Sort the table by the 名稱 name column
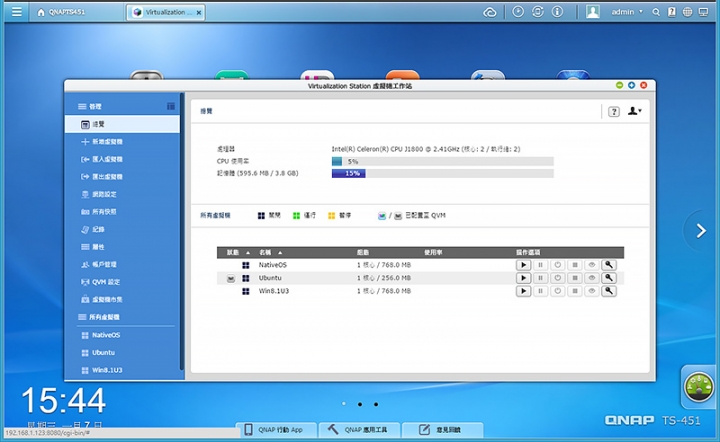The image size is (720, 442). [x=270, y=252]
